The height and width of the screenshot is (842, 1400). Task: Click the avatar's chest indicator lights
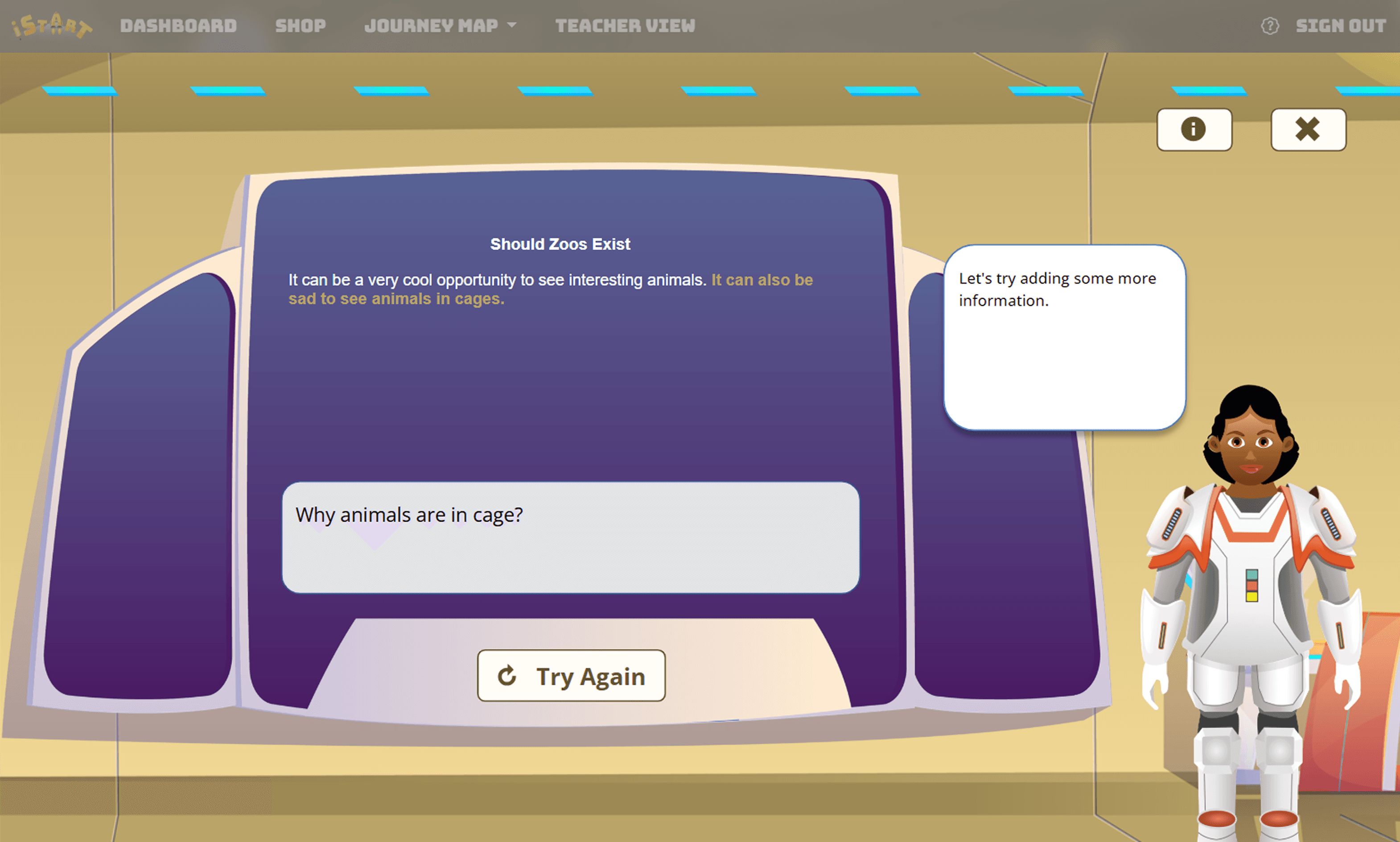(1252, 585)
